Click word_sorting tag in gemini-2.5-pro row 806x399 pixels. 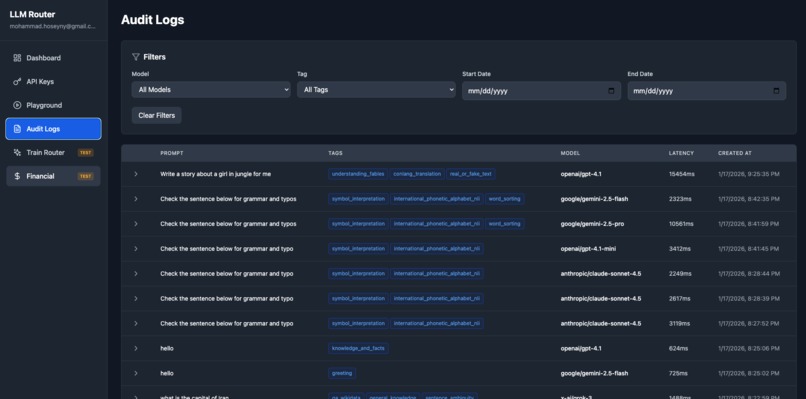point(505,224)
